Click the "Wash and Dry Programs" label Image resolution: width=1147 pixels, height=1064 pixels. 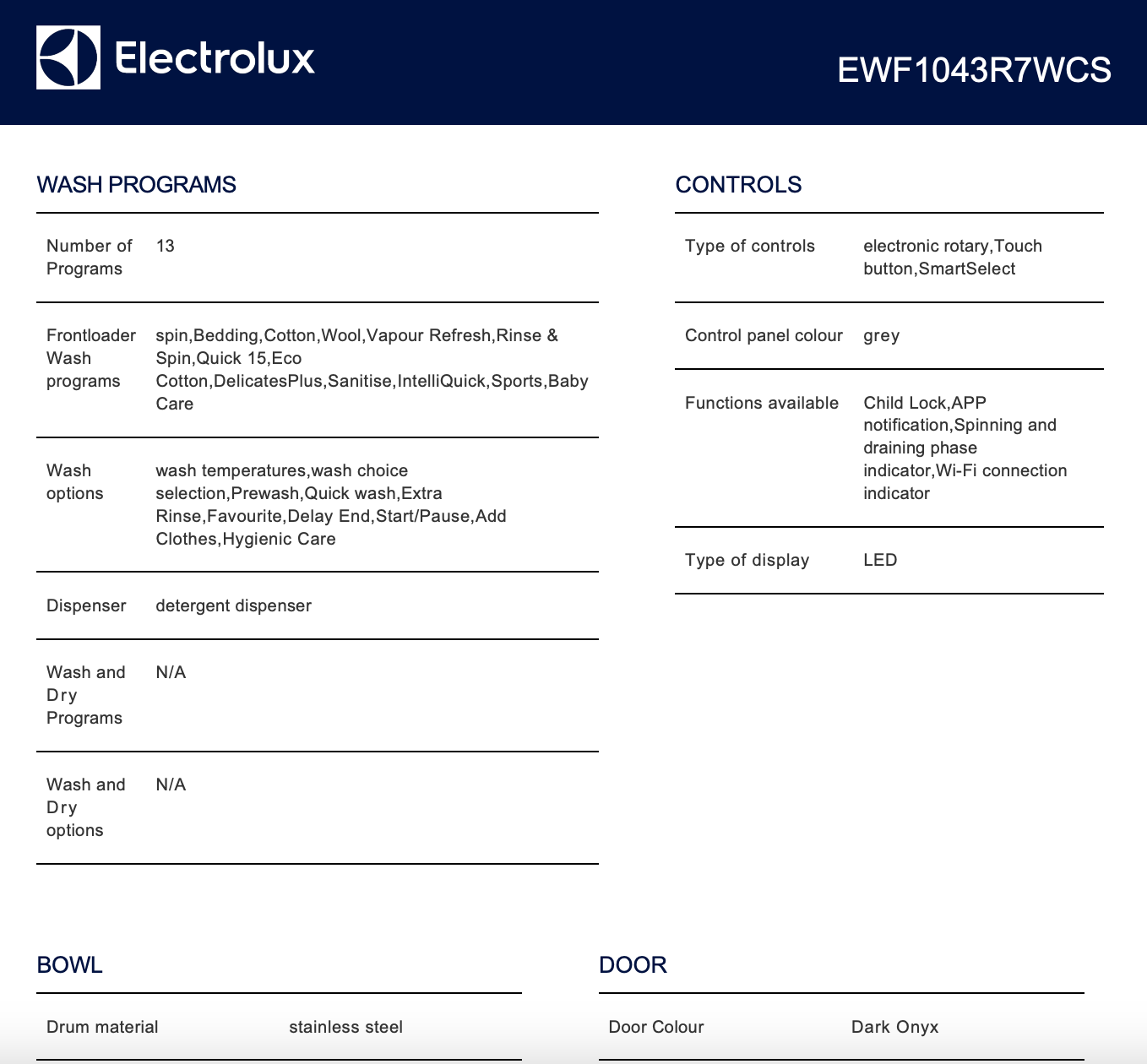(x=86, y=695)
